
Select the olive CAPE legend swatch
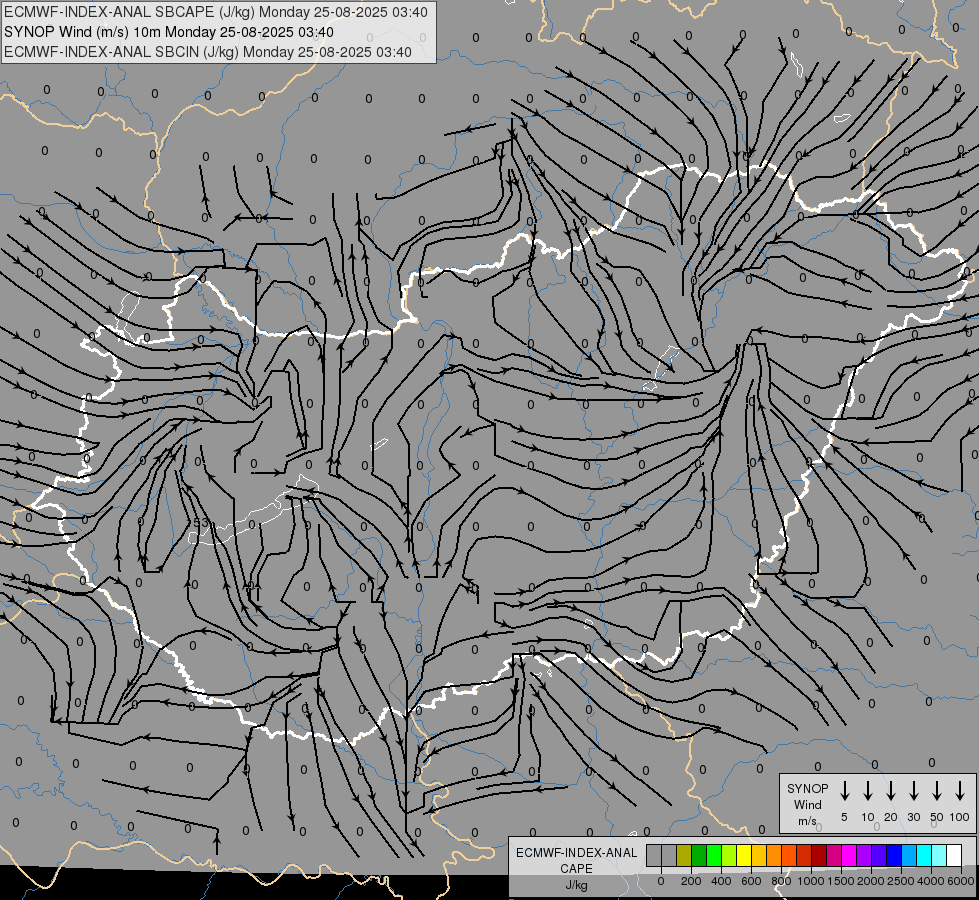(684, 855)
